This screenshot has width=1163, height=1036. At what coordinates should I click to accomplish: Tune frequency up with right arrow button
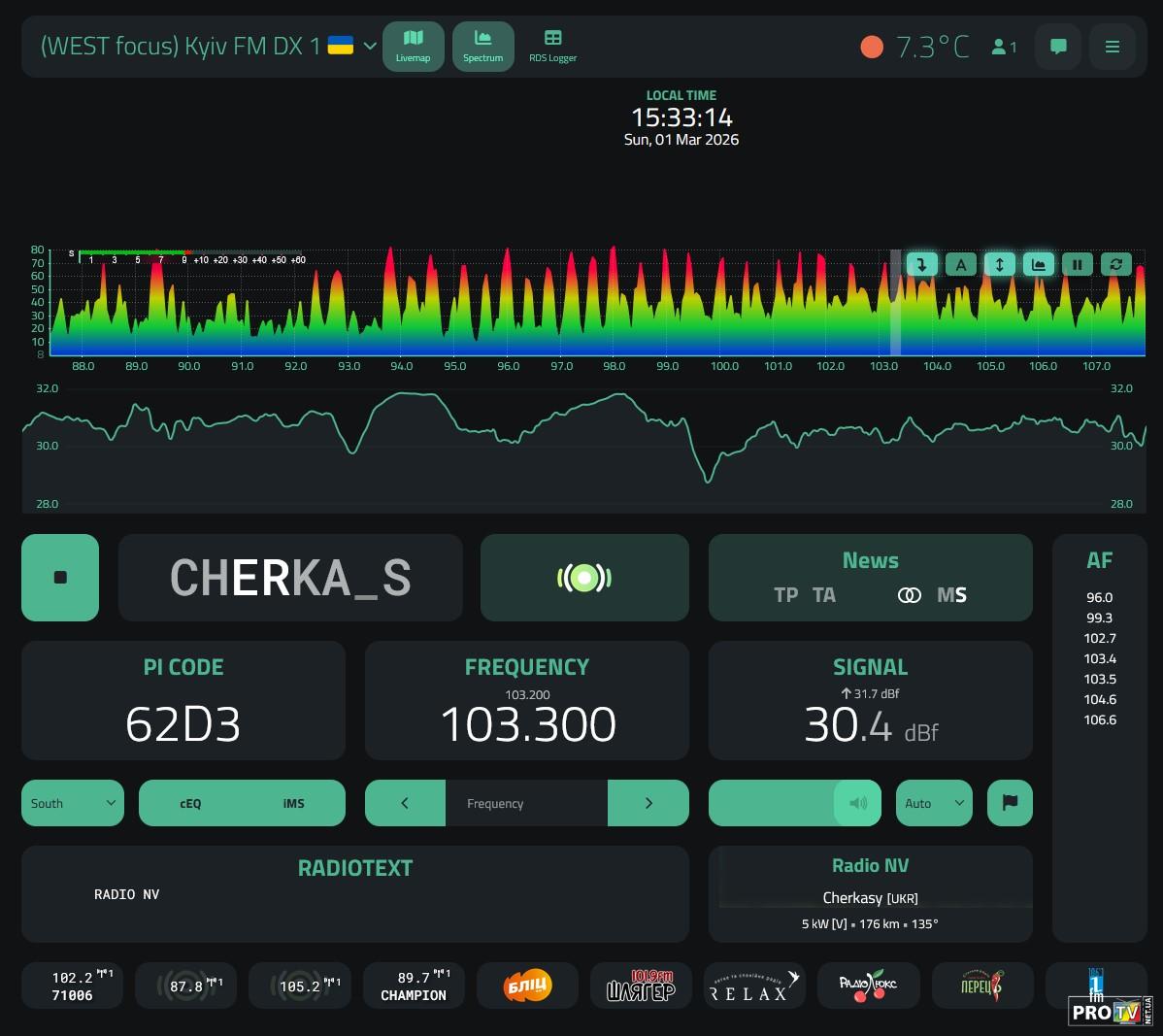coord(648,803)
